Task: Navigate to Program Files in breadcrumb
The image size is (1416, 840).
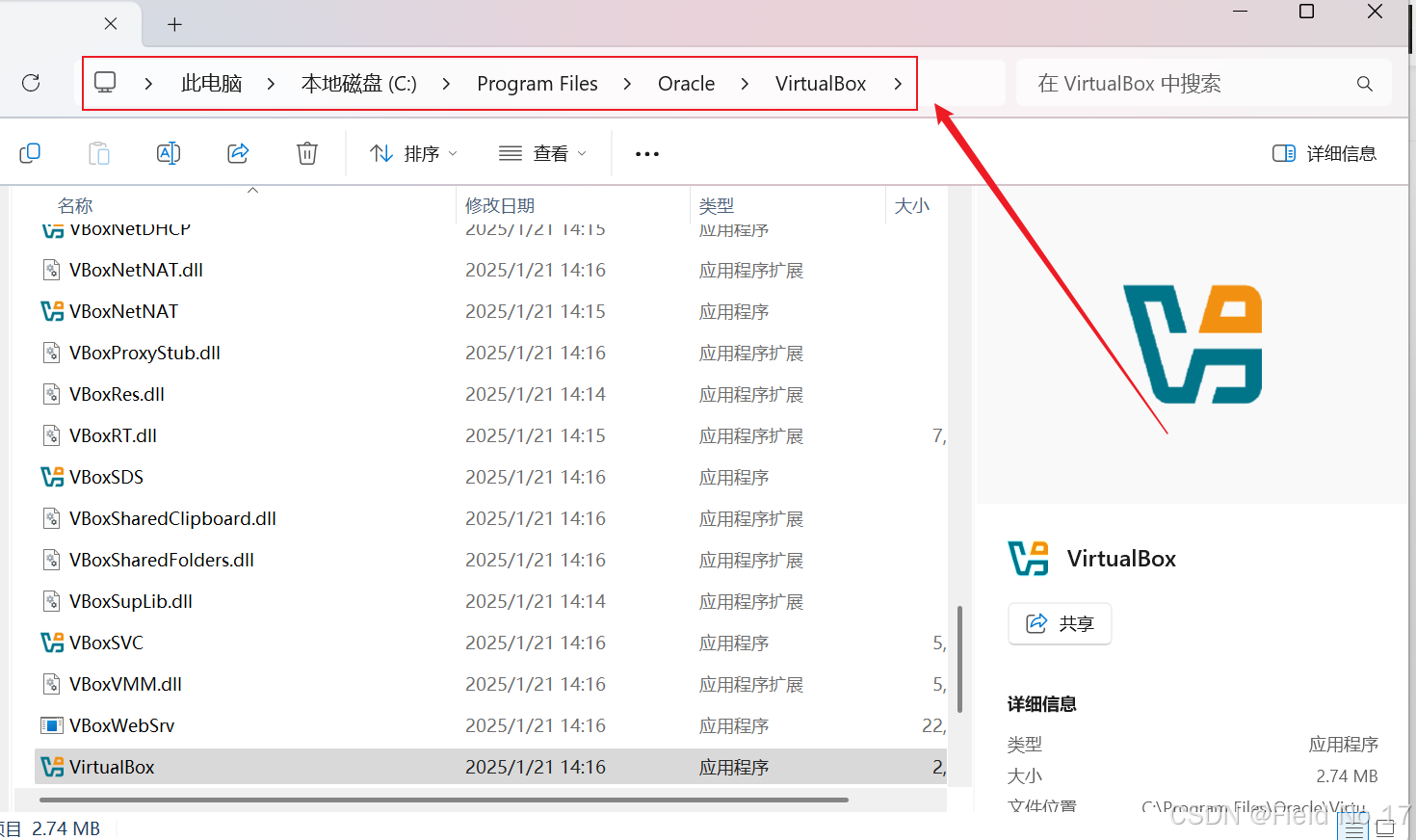Action: 537,84
